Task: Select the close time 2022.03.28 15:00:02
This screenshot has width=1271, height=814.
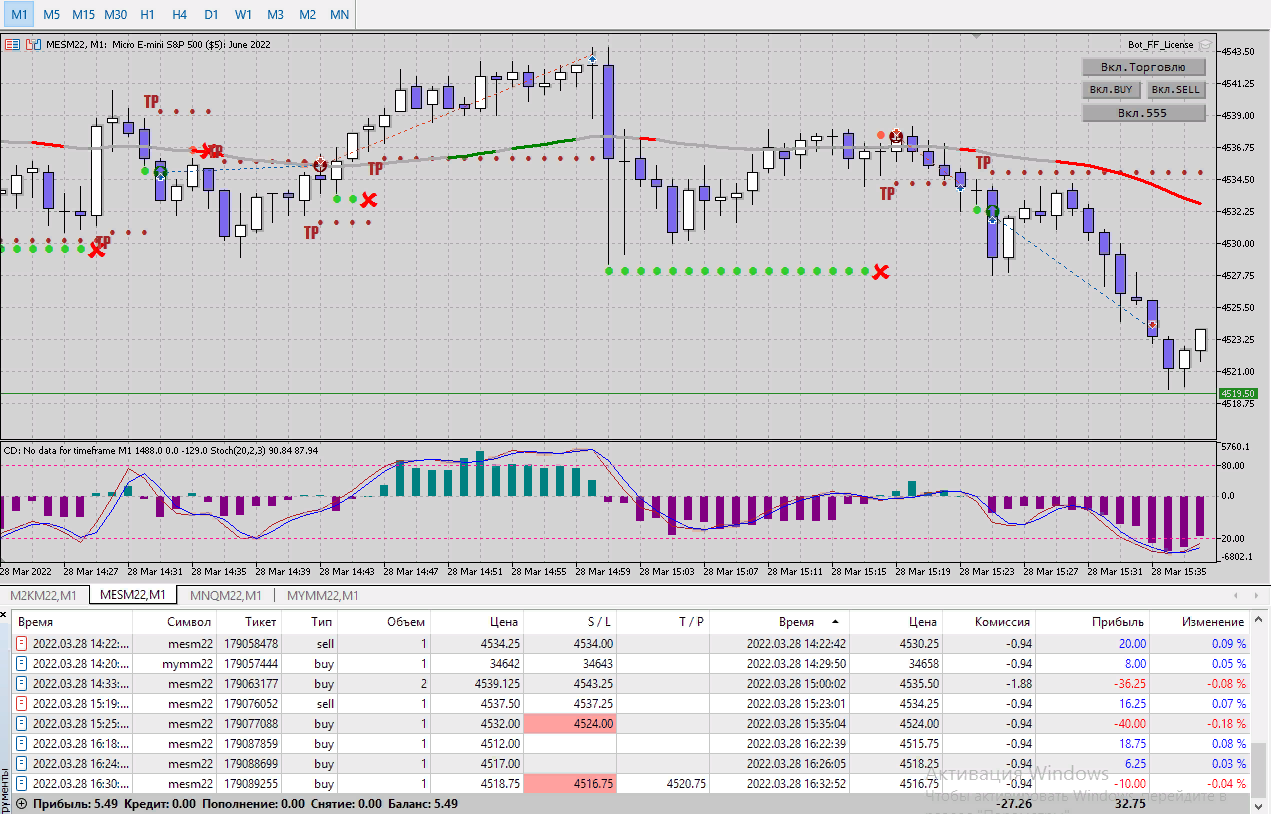Action: [x=796, y=684]
